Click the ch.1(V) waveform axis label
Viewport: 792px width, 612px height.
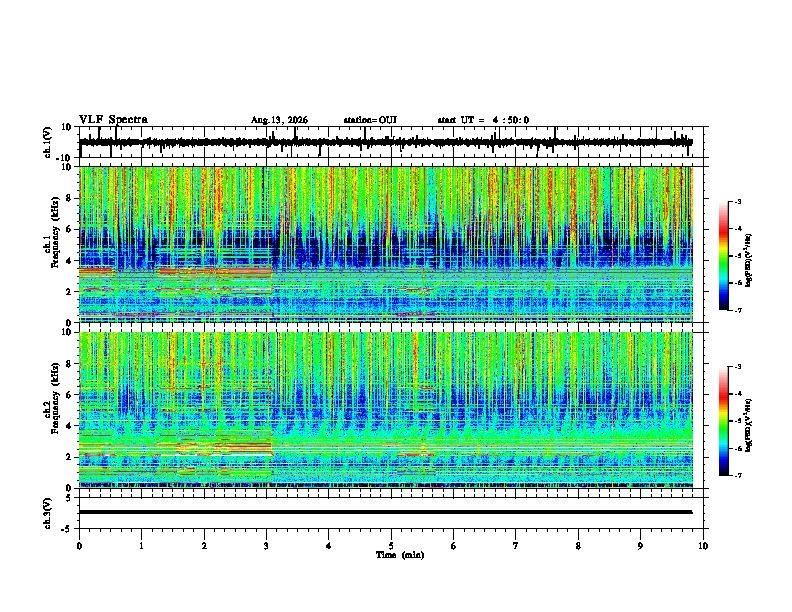48,142
